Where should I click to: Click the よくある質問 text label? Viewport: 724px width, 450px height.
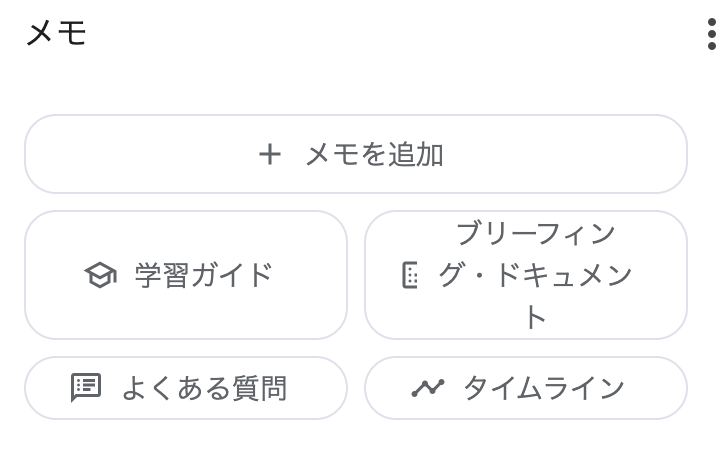point(205,388)
